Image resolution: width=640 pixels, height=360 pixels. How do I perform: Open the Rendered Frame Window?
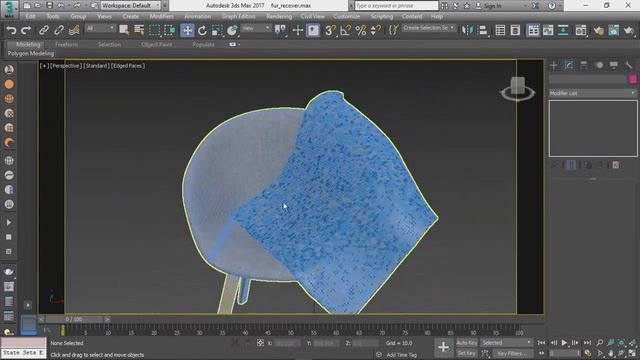point(613,30)
